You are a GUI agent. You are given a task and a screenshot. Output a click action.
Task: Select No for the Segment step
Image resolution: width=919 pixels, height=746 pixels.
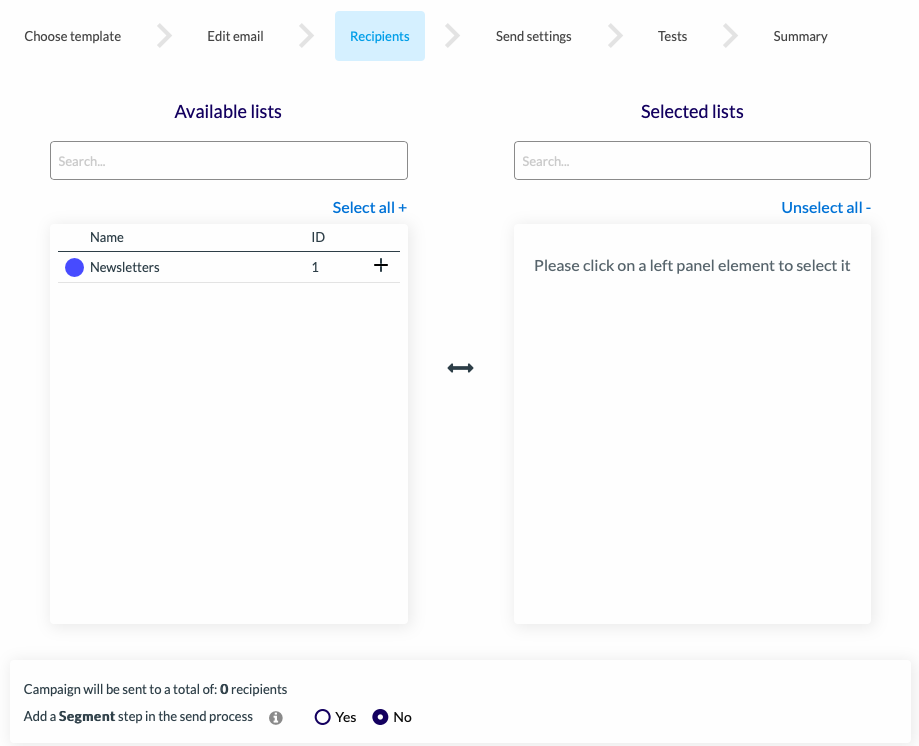380,717
